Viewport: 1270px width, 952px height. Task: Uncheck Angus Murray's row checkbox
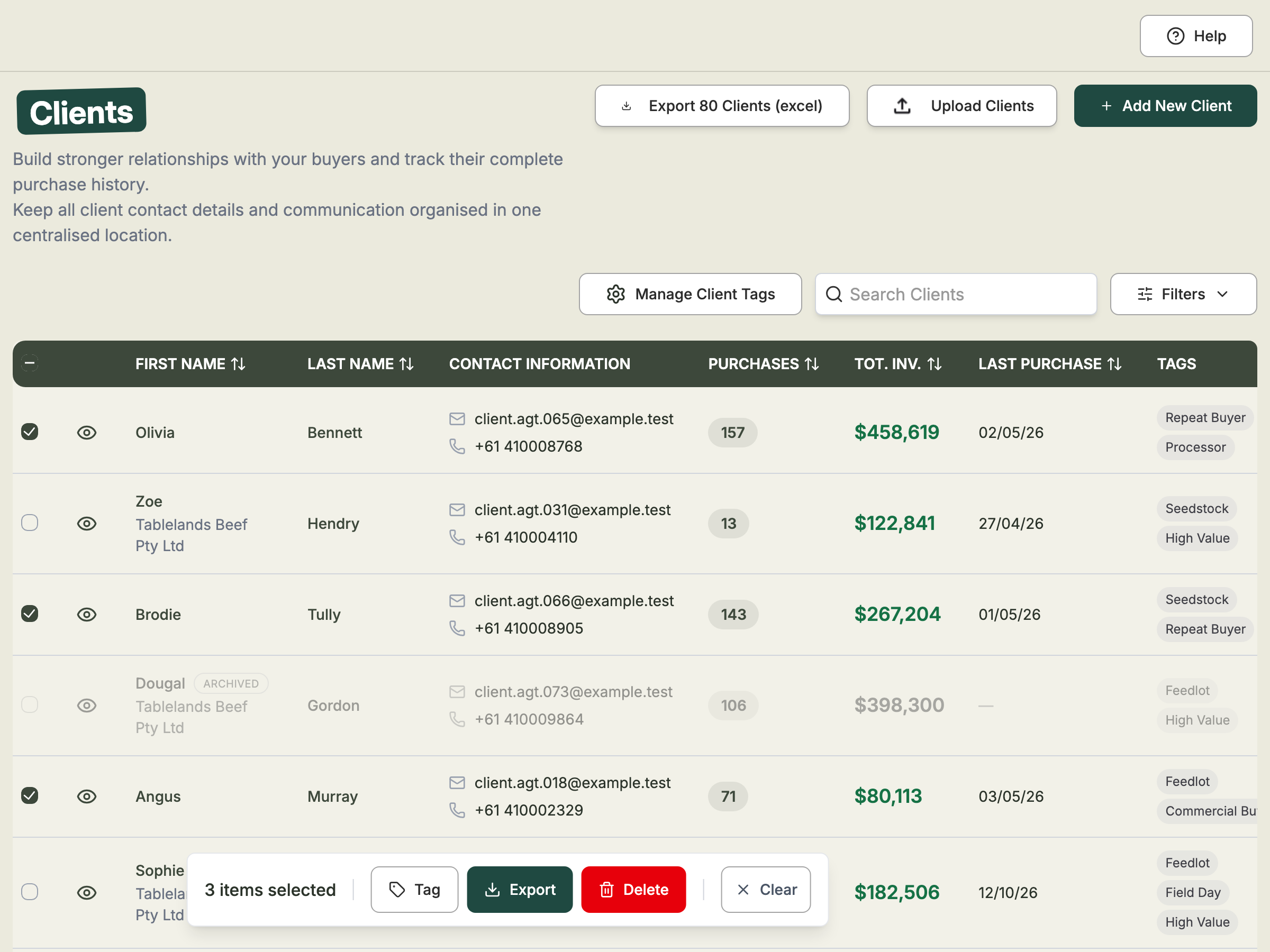click(30, 795)
